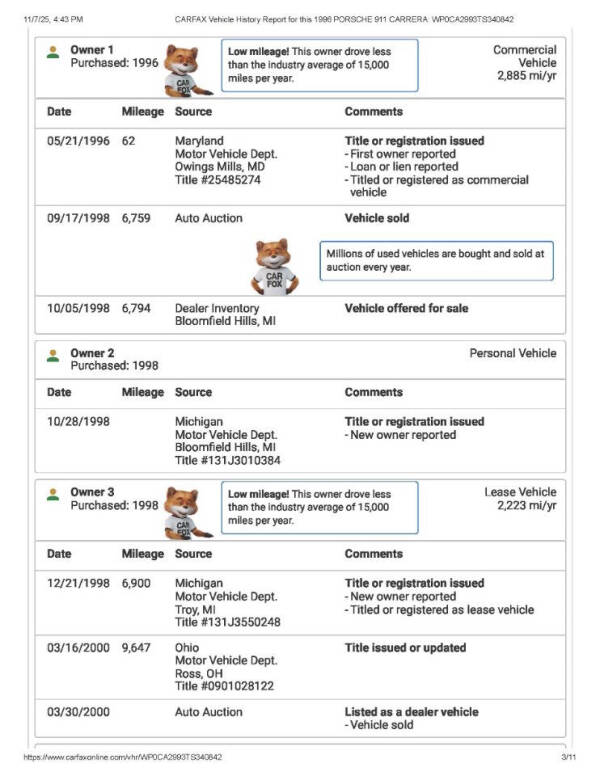Click the 3/11 page number indicator
The height and width of the screenshot is (776, 600).
[567, 757]
